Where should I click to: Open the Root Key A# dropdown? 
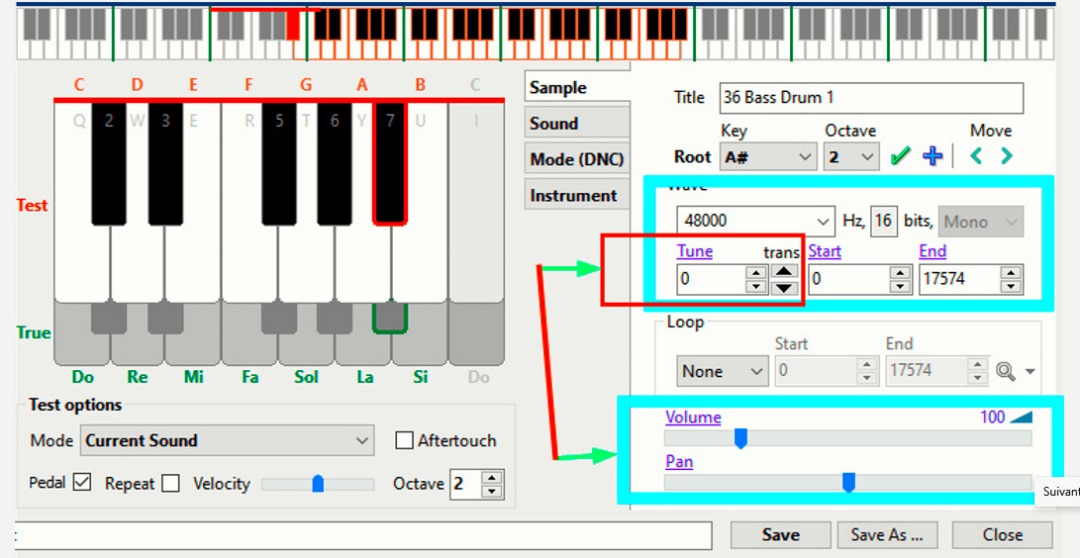click(x=768, y=157)
